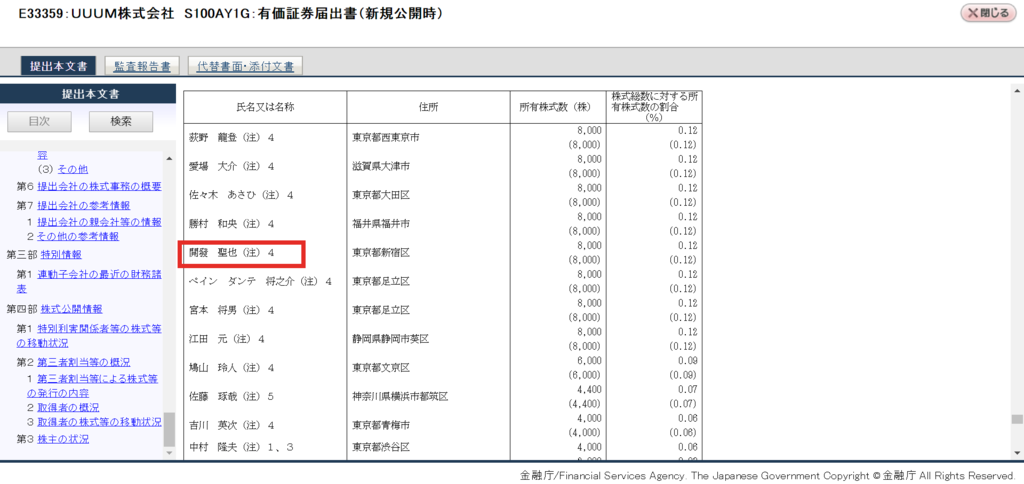This screenshot has height=484, width=1024.
Task: Click sidebar scrollbar down arrow
Action: point(169,453)
